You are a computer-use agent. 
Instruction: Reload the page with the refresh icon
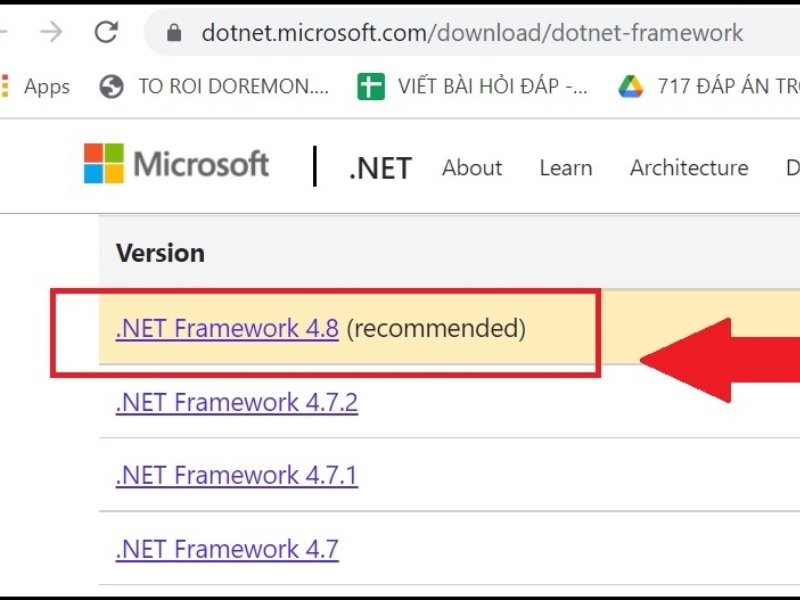[x=106, y=33]
